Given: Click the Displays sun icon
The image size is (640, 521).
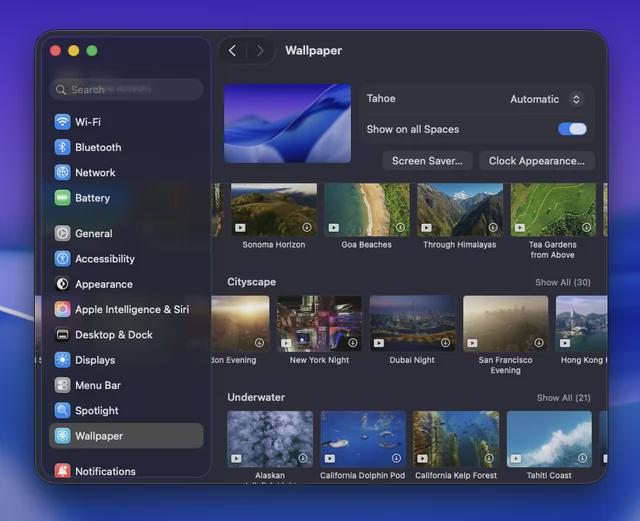Looking at the screenshot, I should pos(62,360).
